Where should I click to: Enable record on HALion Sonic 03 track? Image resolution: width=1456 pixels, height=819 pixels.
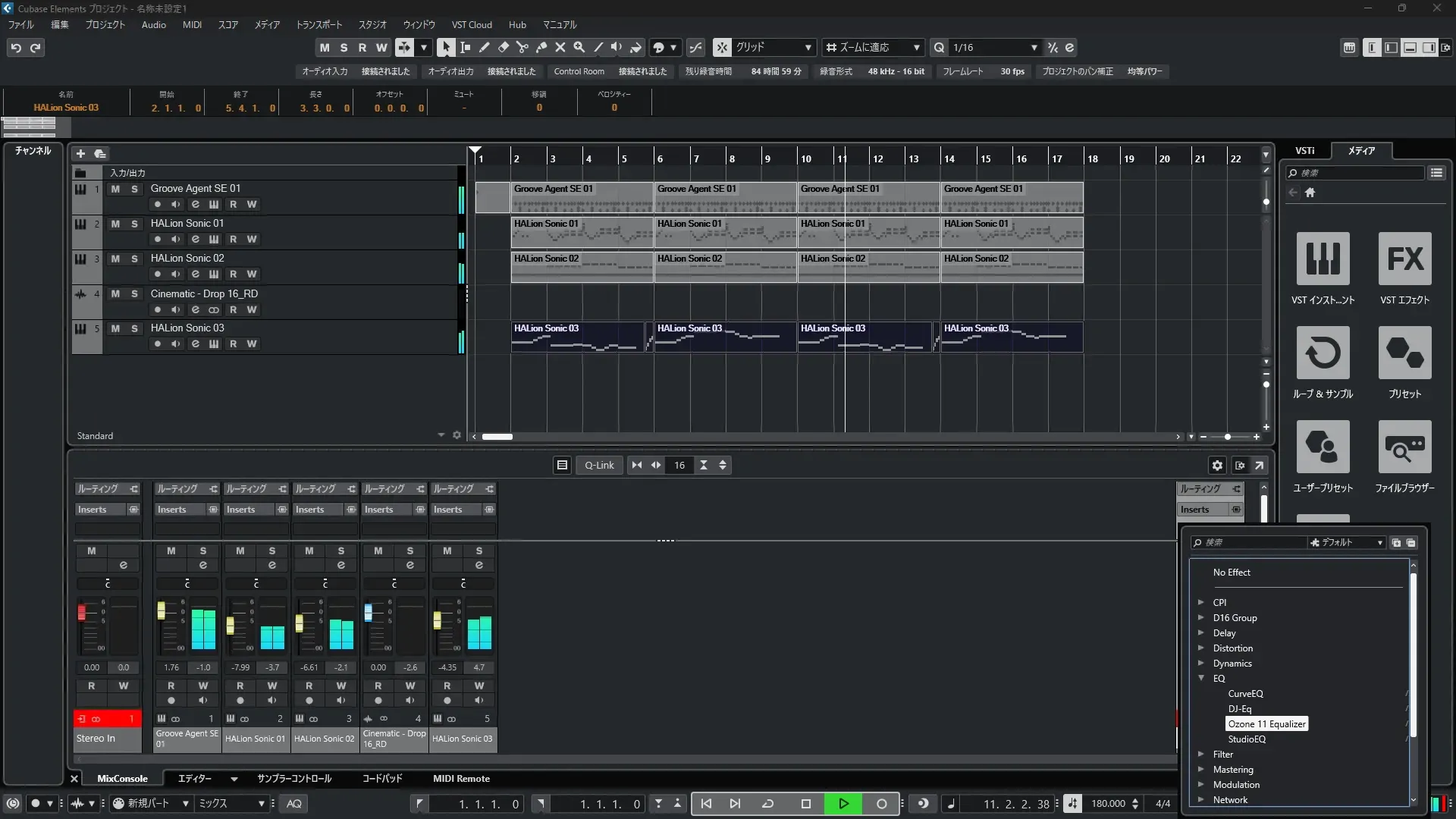coord(157,344)
